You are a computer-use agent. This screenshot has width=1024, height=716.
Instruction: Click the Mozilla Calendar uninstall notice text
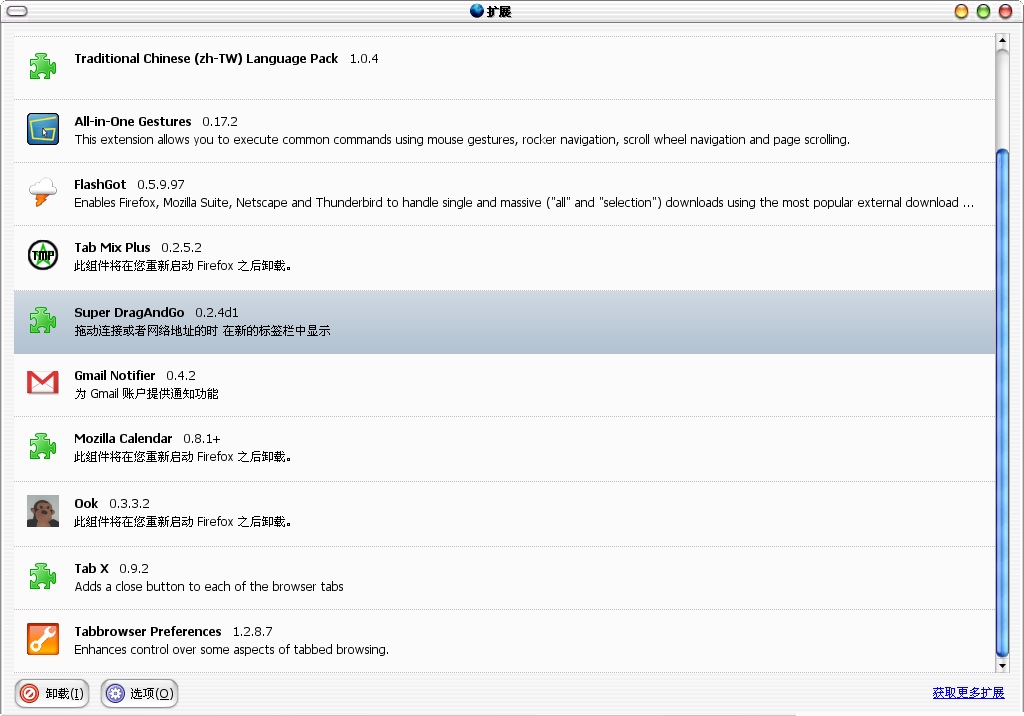click(183, 457)
